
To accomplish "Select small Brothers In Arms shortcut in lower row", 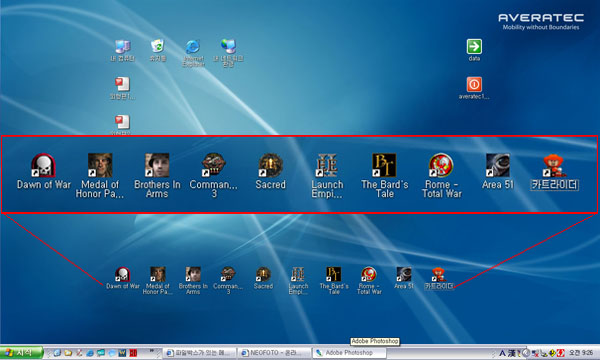I will [x=193, y=280].
